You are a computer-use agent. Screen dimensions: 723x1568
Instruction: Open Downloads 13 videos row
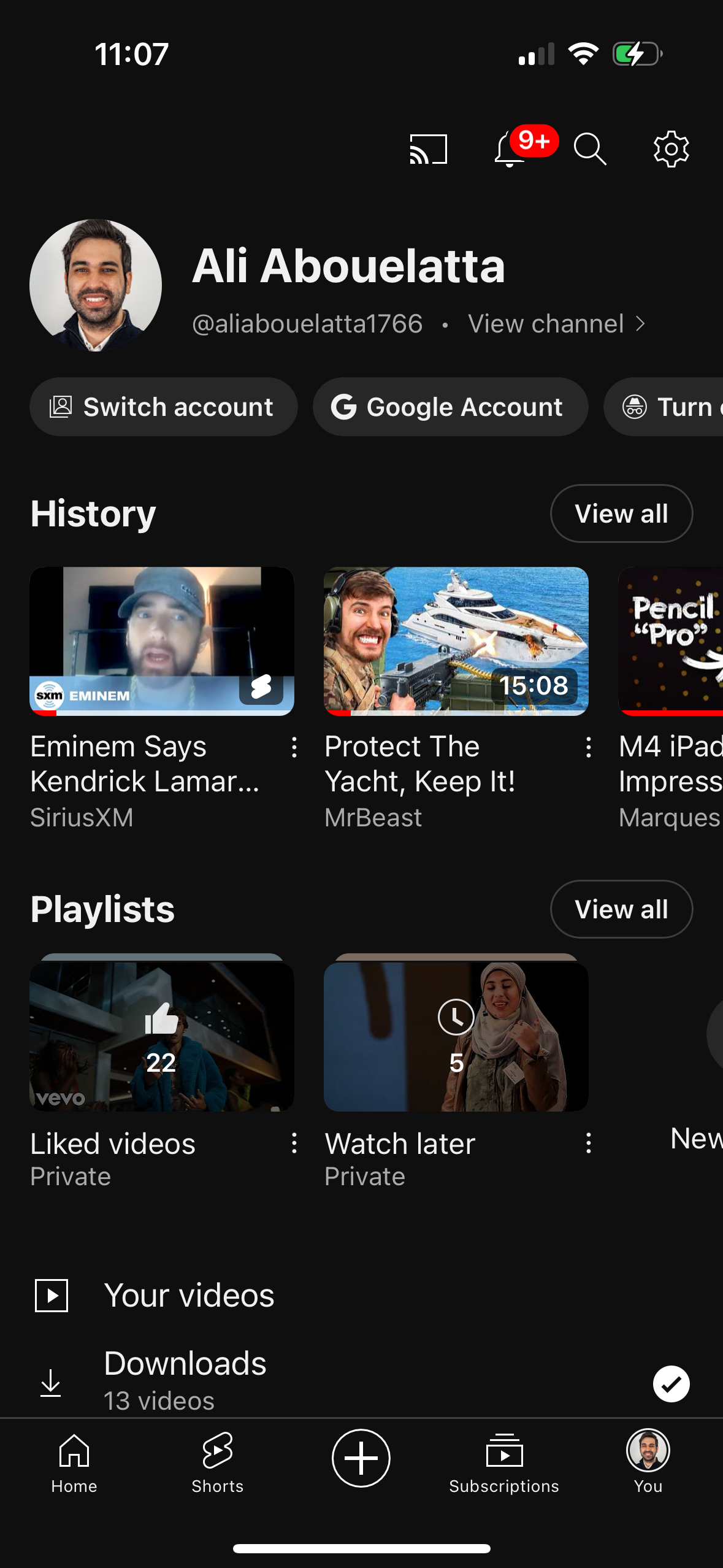tap(362, 1383)
